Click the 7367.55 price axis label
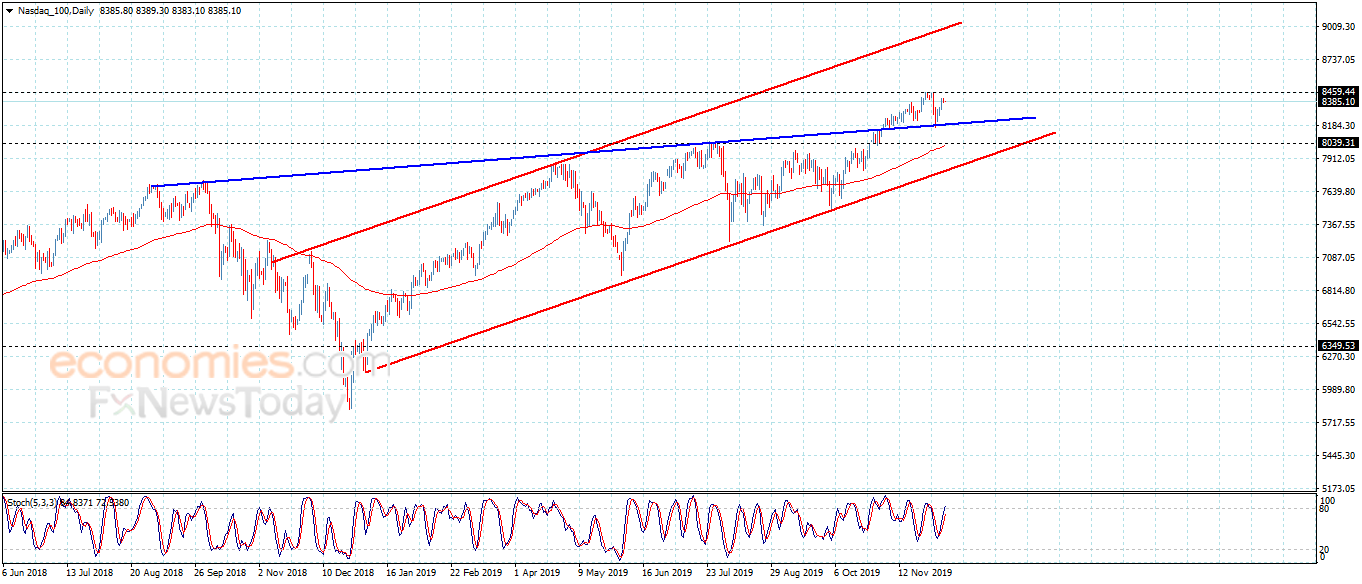This screenshot has height=584, width=1362. 1337,225
